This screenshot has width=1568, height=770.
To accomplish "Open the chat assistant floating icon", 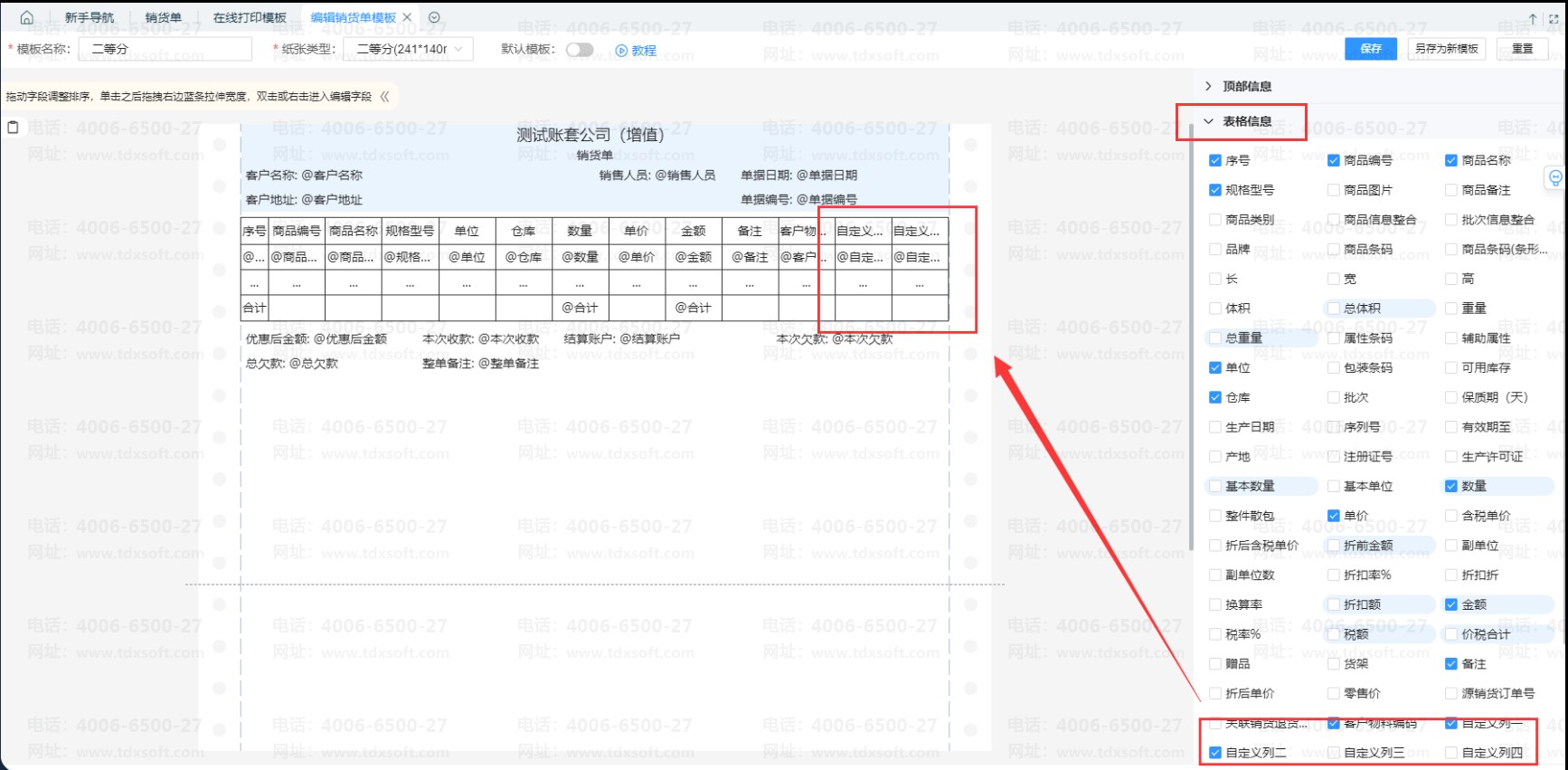I will (1554, 178).
